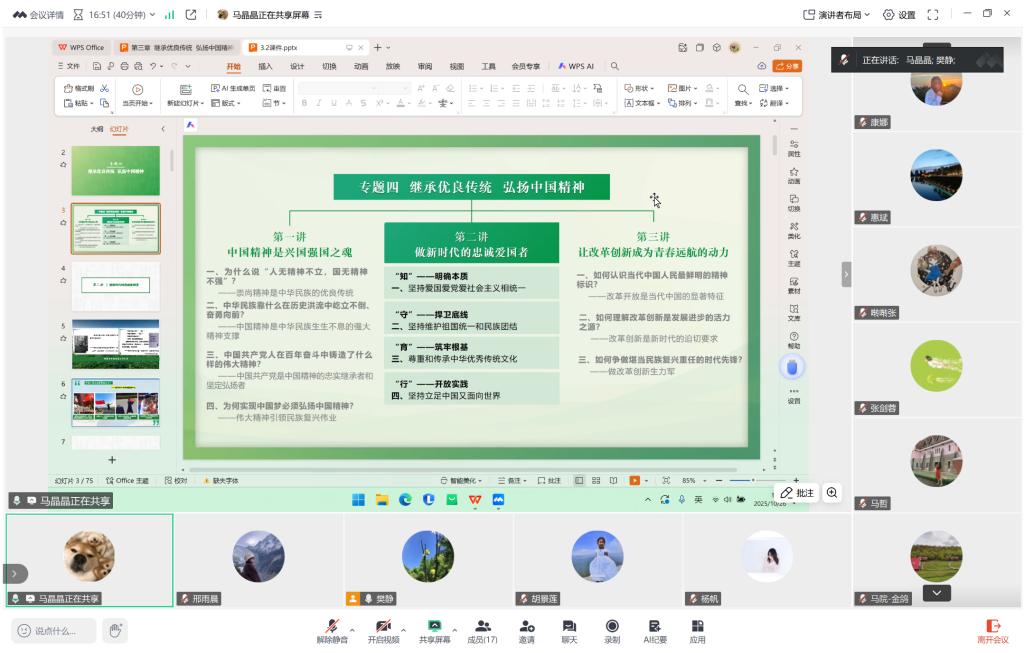Click the 邀请 invite icon
The width and height of the screenshot is (1024, 653).
pos(526,630)
